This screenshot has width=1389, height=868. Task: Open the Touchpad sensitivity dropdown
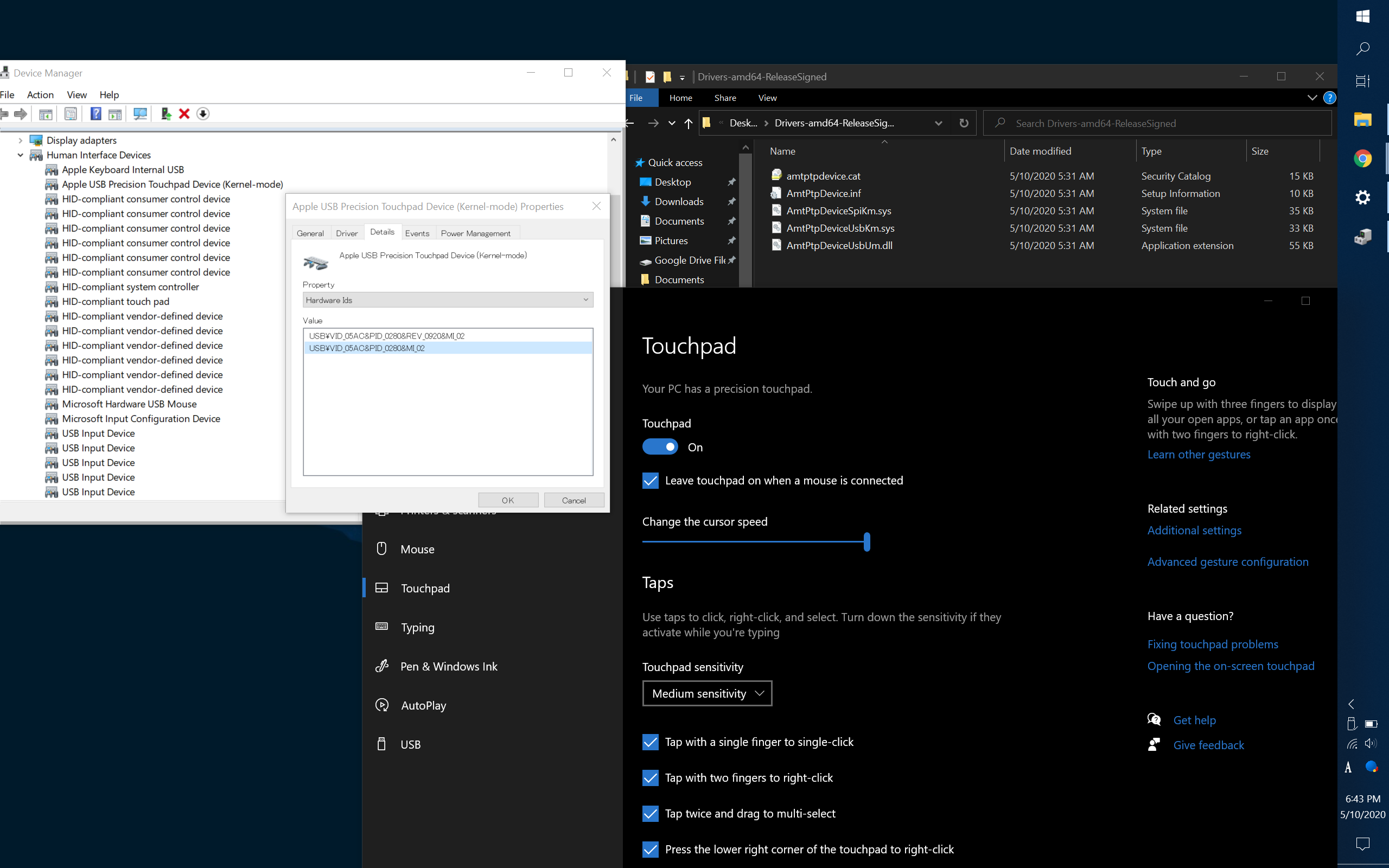pyautogui.click(x=706, y=693)
